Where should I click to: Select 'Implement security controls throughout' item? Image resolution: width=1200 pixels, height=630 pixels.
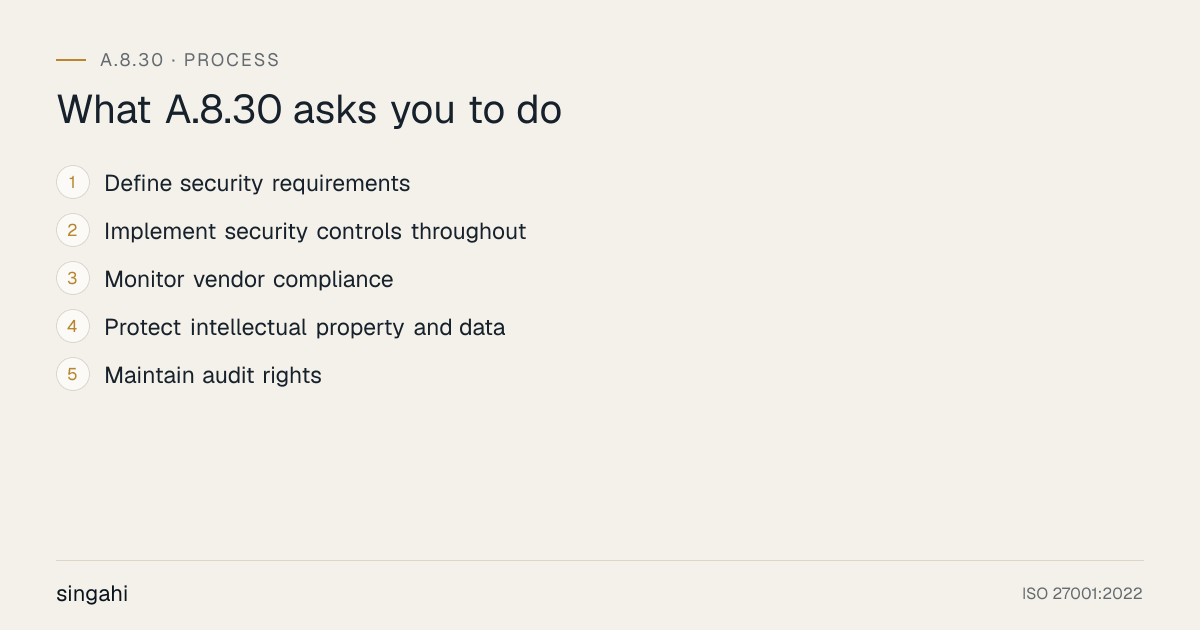315,232
